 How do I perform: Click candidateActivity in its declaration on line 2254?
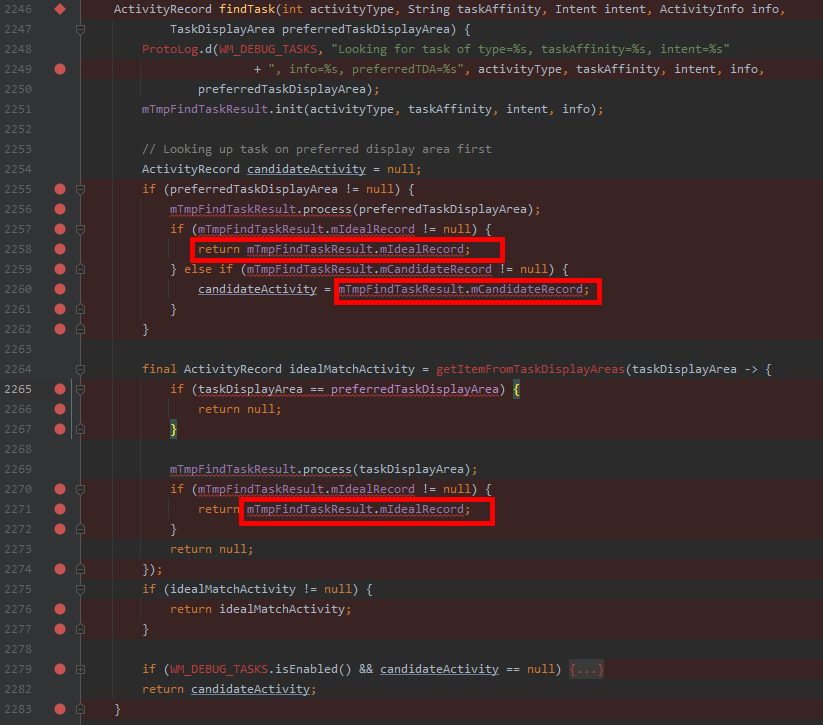coord(307,169)
